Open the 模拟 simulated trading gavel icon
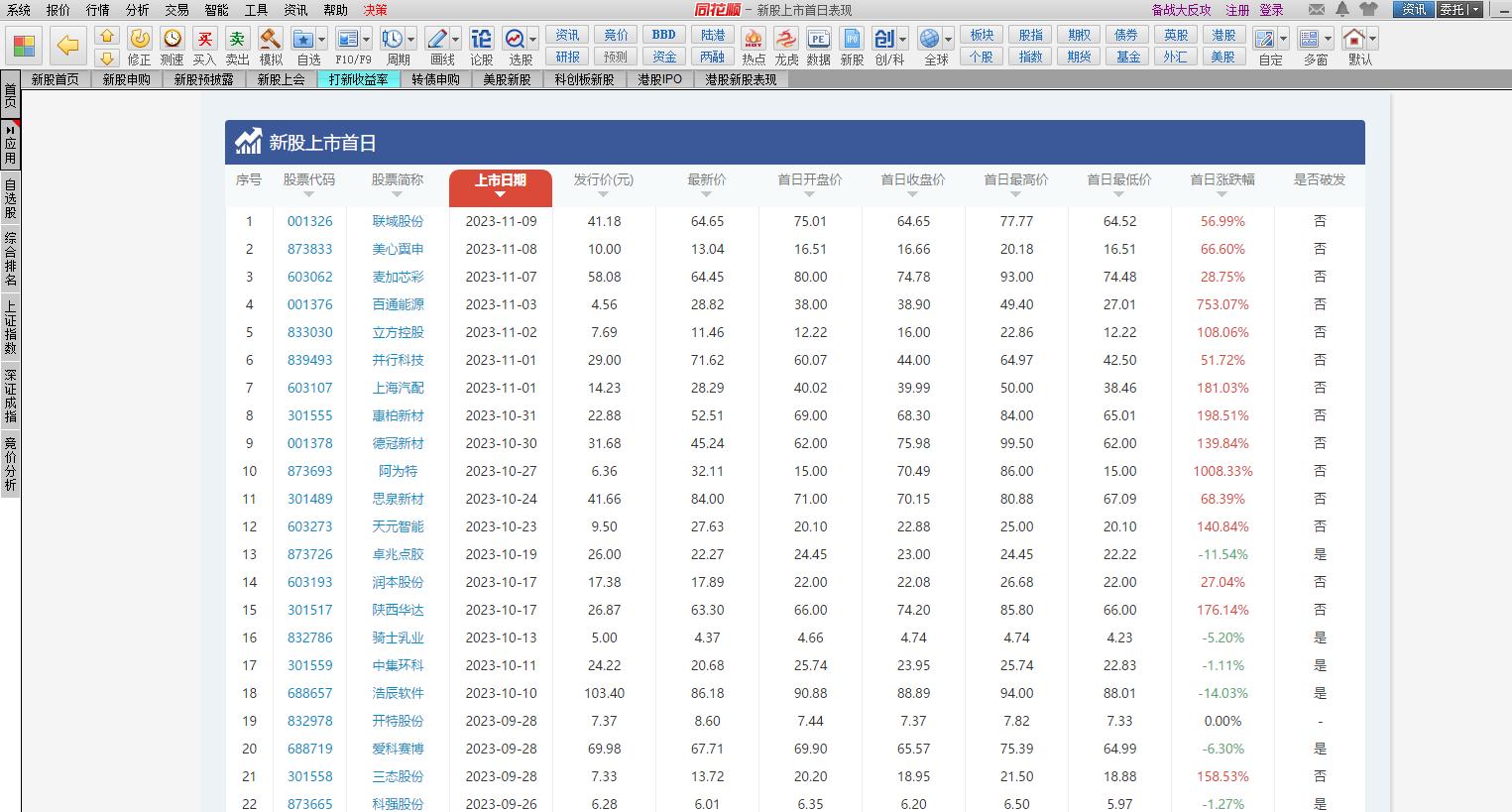This screenshot has width=1512, height=812. coord(270,40)
